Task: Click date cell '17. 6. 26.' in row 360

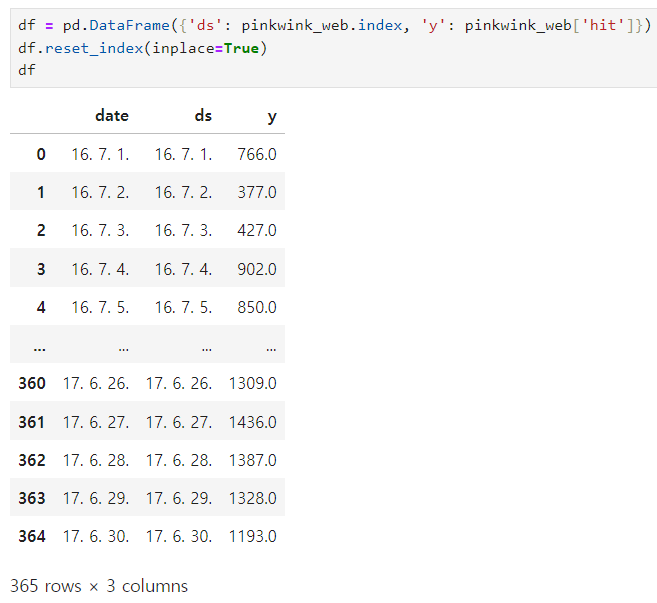Action: tap(96, 383)
